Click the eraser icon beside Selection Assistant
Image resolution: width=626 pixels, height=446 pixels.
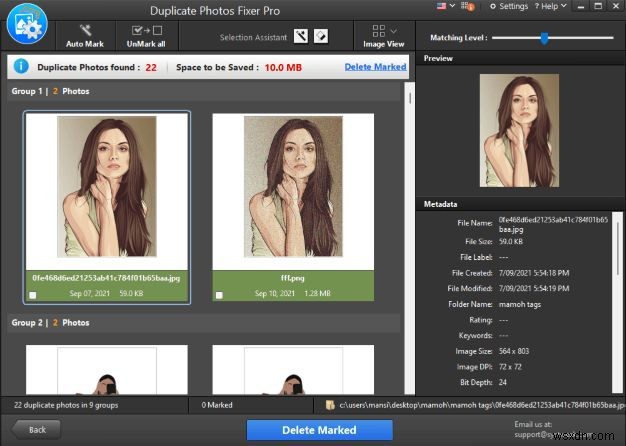click(321, 37)
